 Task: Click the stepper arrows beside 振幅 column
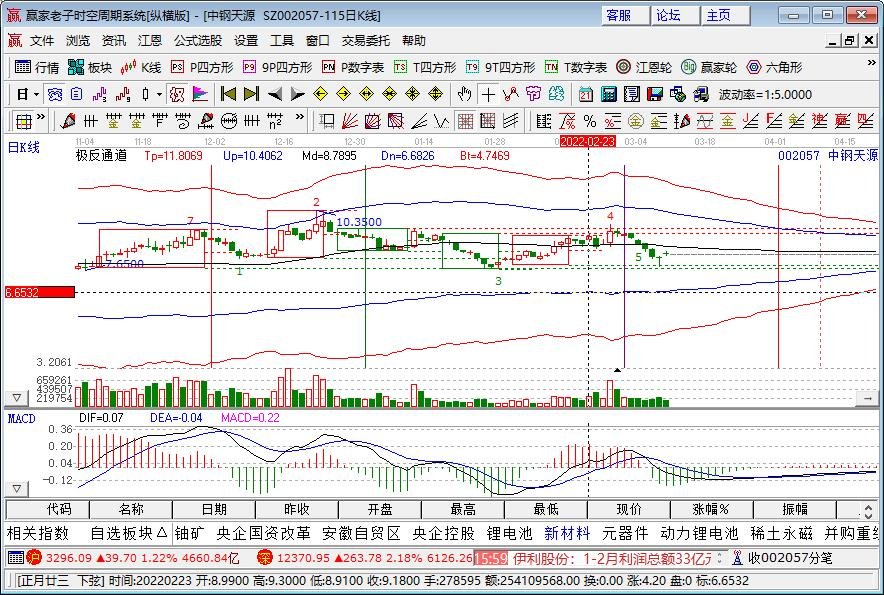click(869, 510)
